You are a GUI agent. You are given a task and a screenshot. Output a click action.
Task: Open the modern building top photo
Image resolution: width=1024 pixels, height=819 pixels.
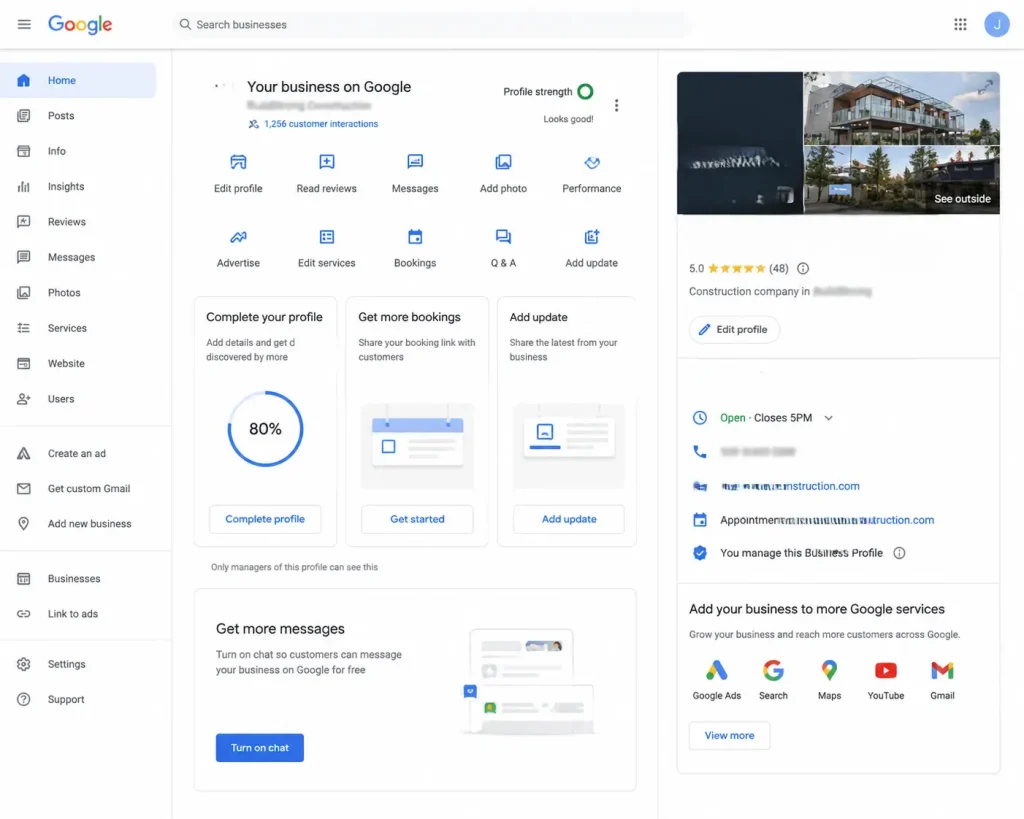[901, 108]
